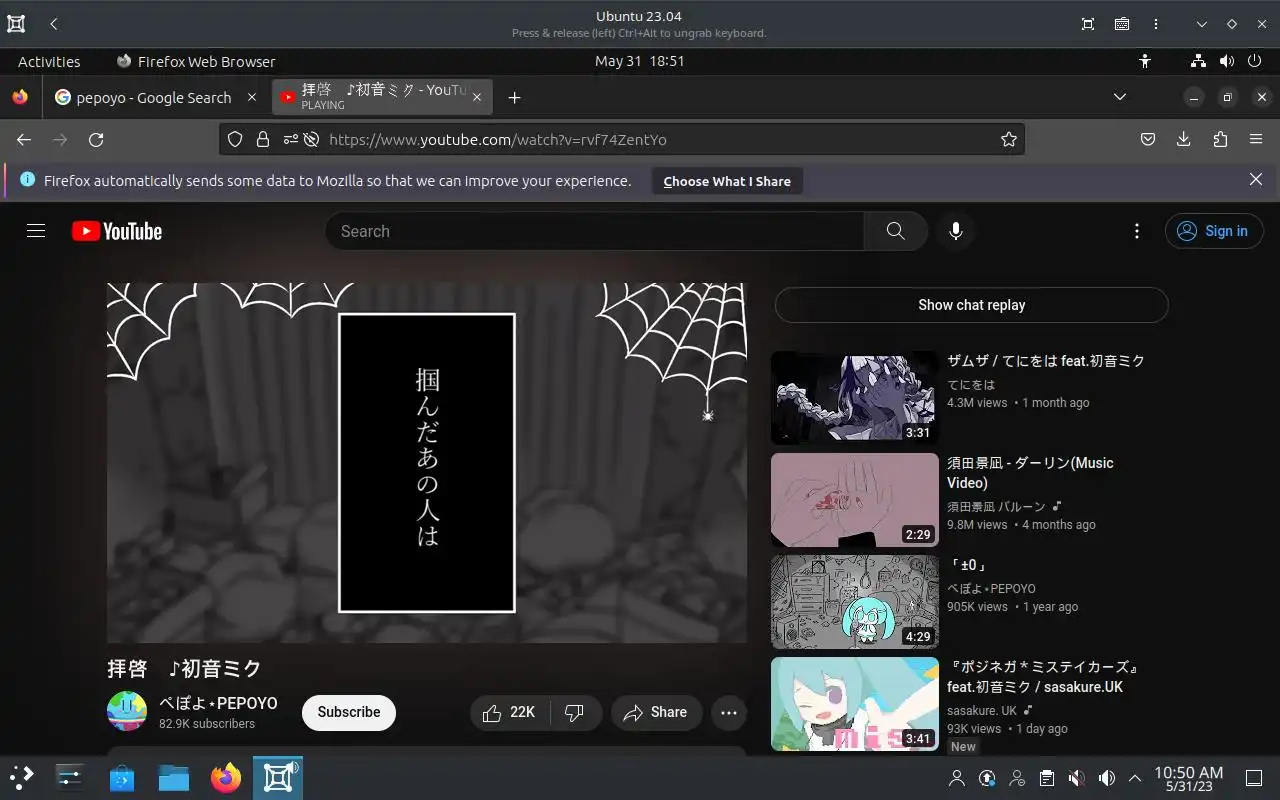The width and height of the screenshot is (1280, 800).
Task: Save page to Pocket
Action: click(1148, 140)
